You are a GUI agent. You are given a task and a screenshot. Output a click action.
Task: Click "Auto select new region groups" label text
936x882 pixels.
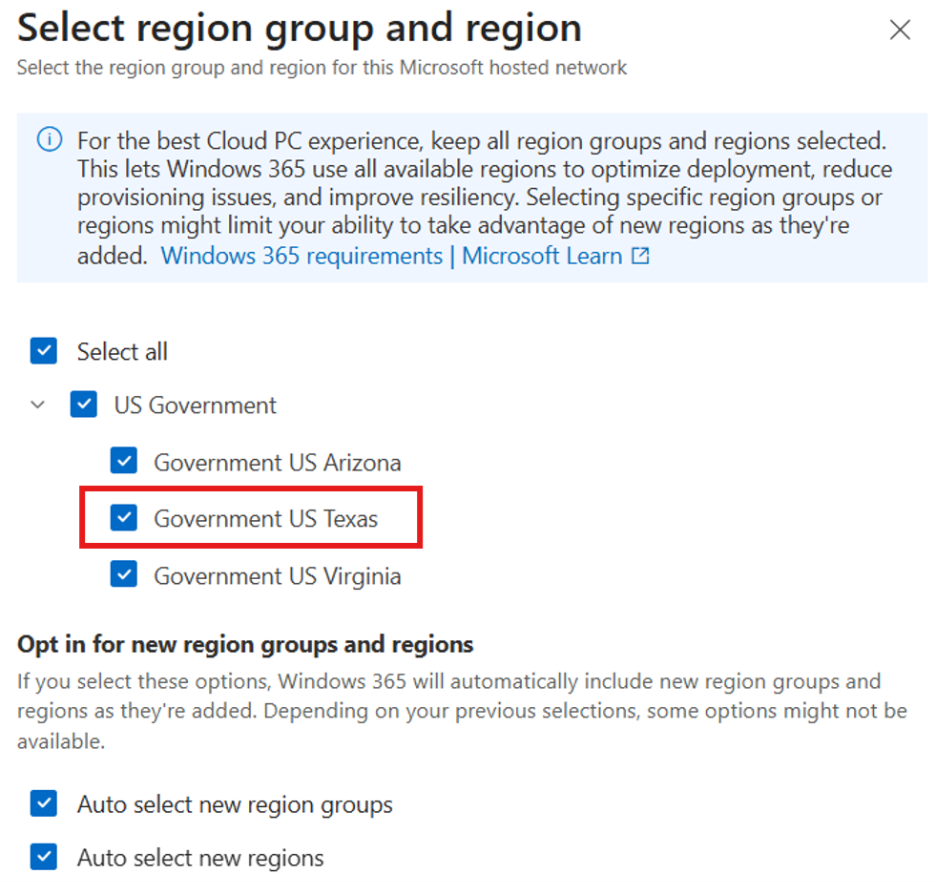click(234, 804)
